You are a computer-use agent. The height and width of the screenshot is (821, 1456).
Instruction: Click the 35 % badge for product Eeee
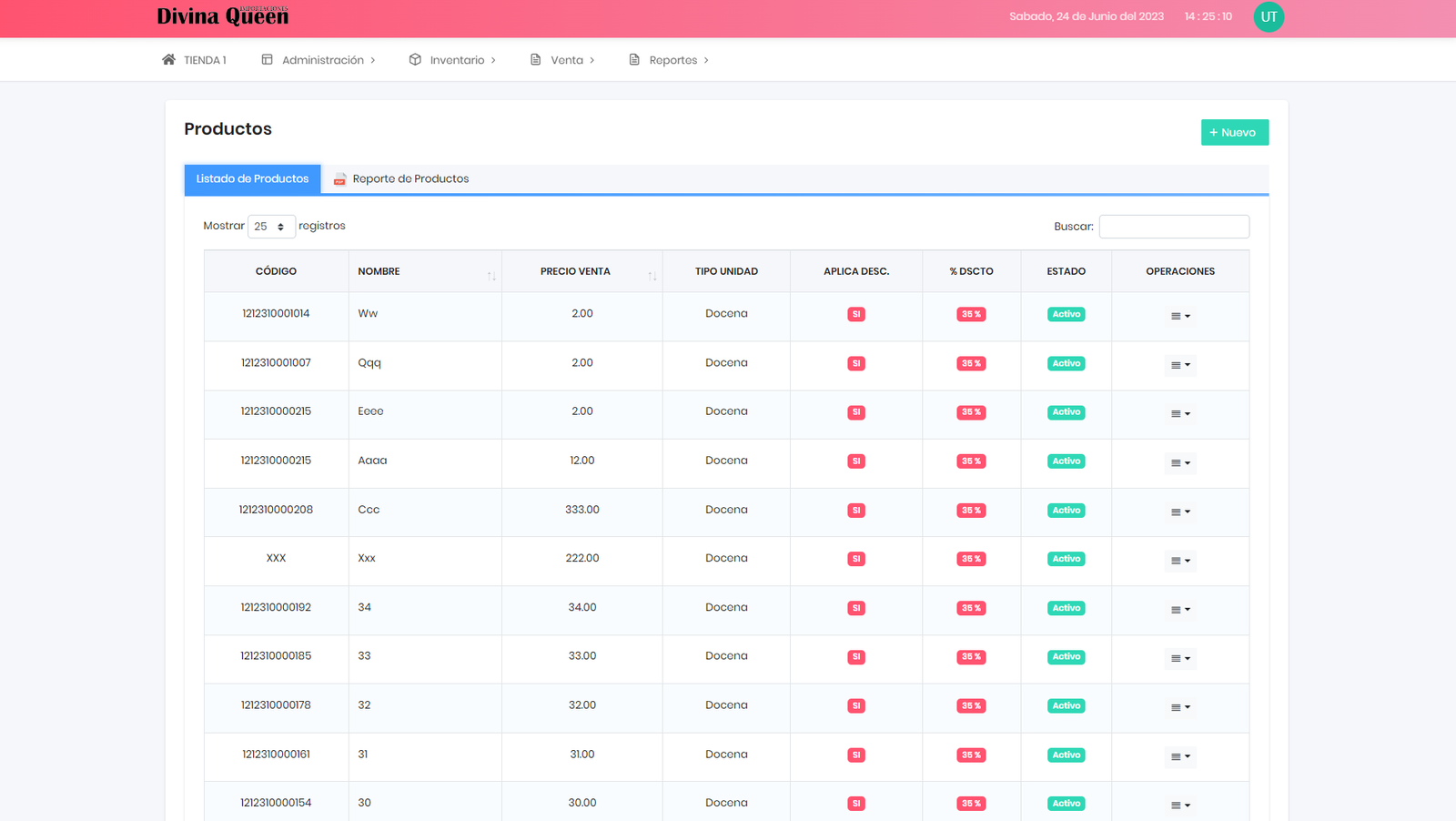(971, 412)
